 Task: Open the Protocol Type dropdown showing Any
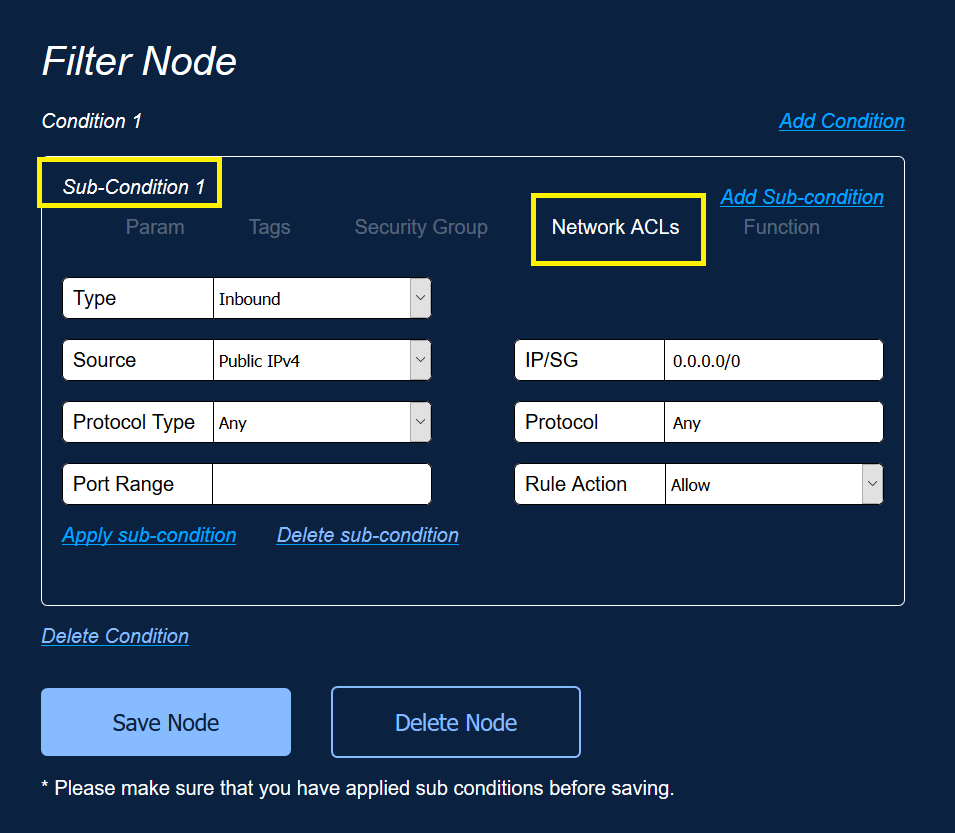click(322, 422)
